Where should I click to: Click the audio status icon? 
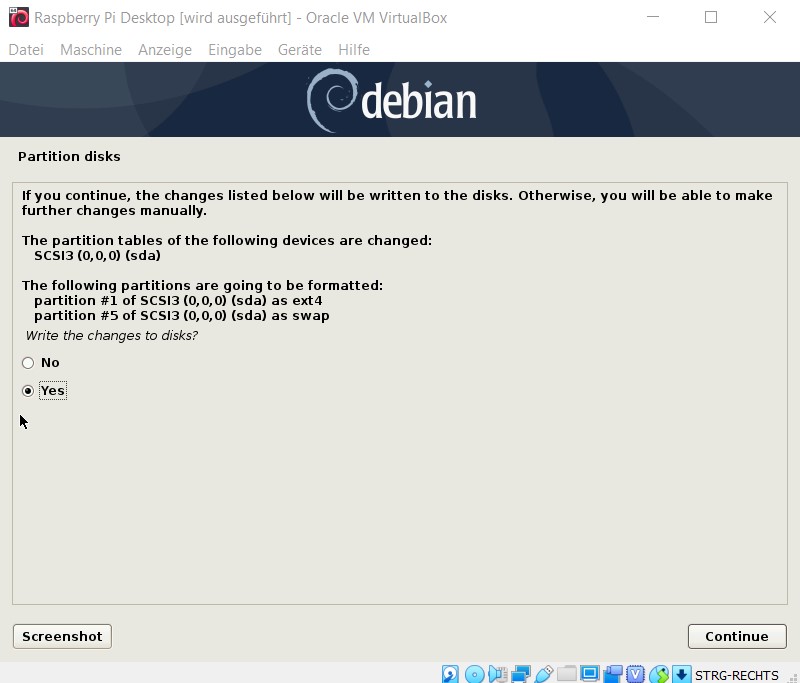pos(497,674)
